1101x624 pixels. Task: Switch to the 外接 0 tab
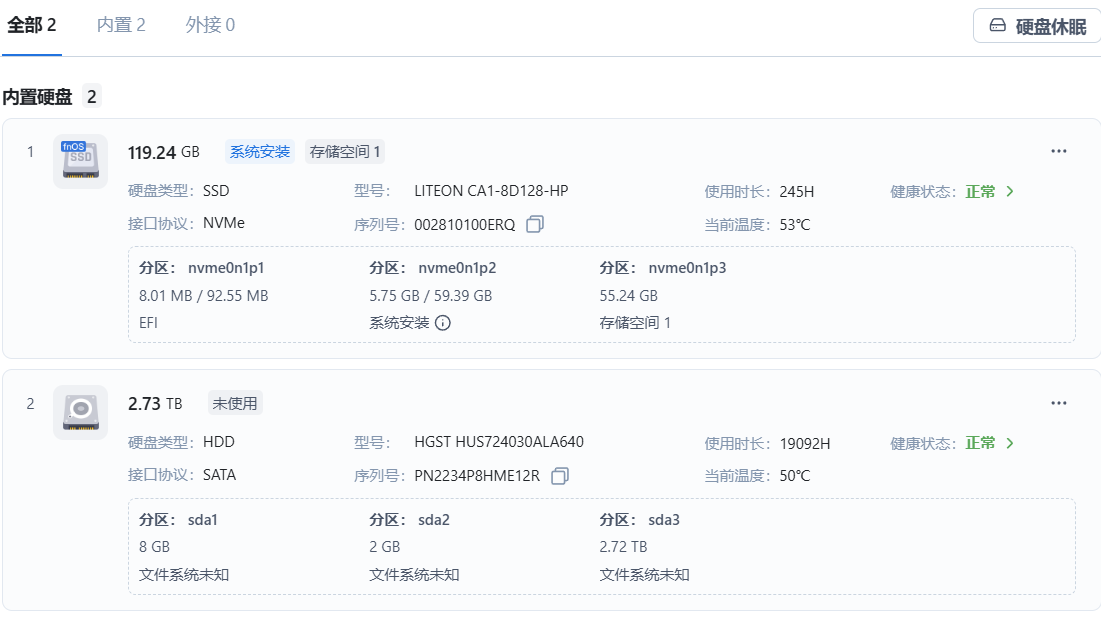pos(210,25)
